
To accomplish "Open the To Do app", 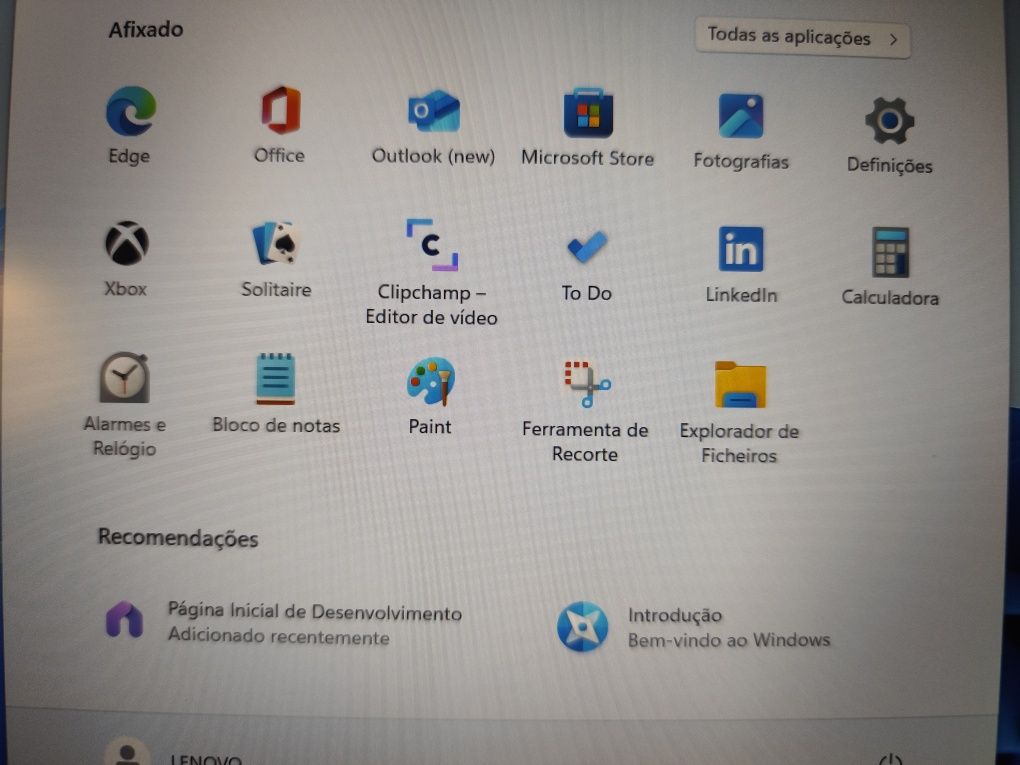I will click(x=587, y=247).
